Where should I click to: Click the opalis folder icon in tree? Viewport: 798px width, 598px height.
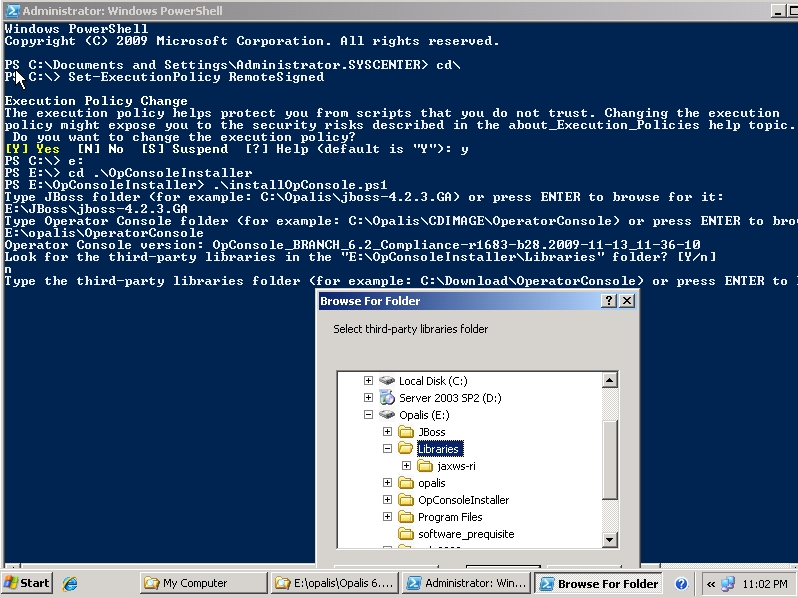coord(406,482)
